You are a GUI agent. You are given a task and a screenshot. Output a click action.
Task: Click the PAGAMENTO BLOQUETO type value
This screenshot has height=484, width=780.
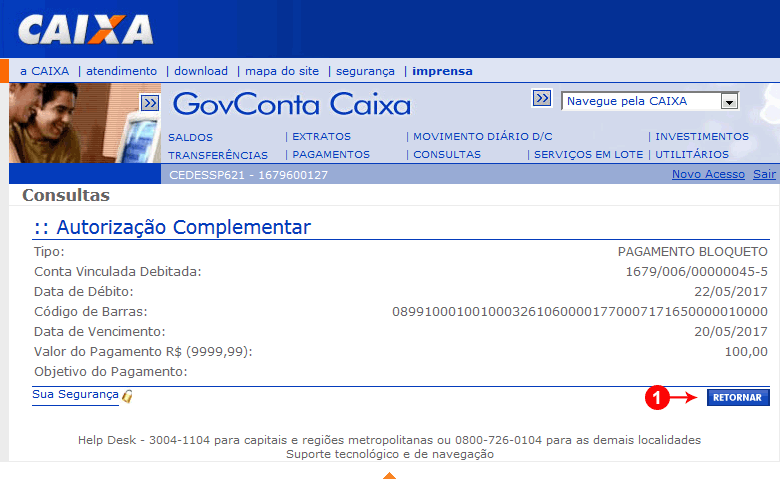click(x=692, y=252)
